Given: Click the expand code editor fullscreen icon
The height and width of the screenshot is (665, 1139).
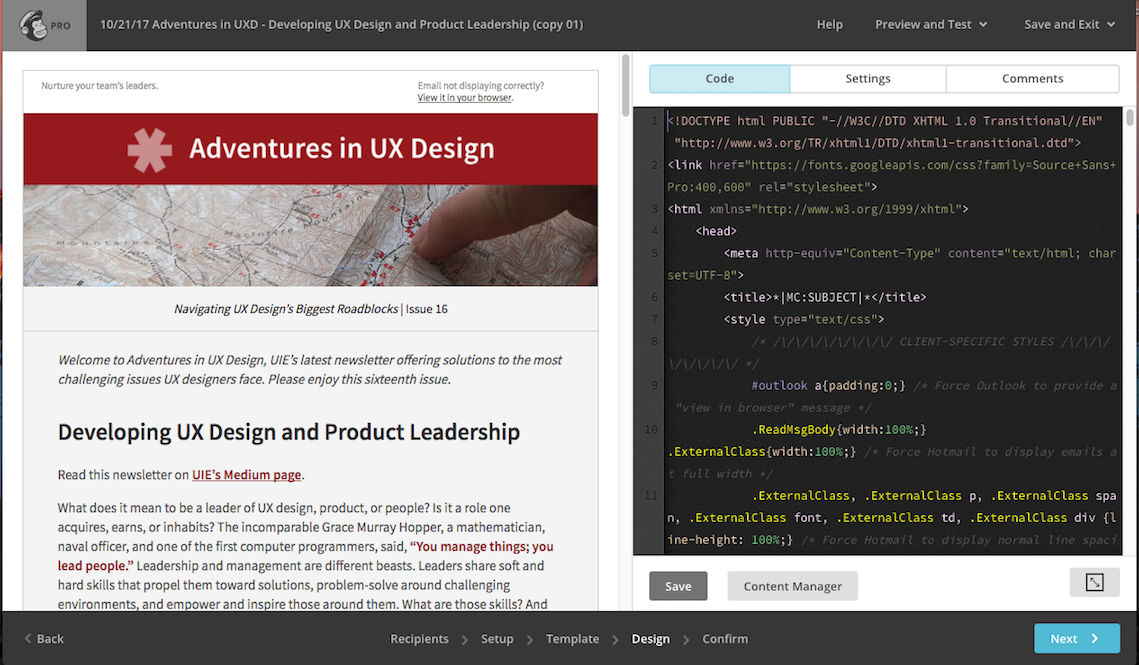Looking at the screenshot, I should pyautogui.click(x=1094, y=582).
